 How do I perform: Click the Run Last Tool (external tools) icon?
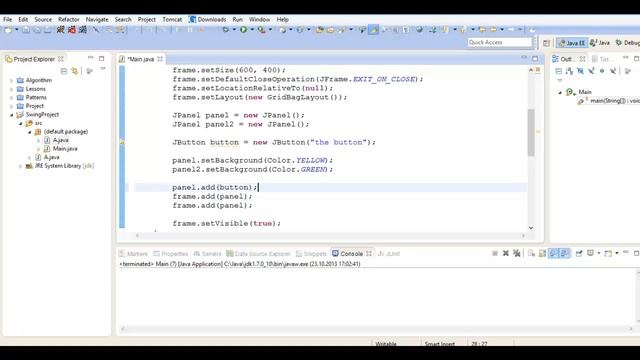[x=262, y=29]
